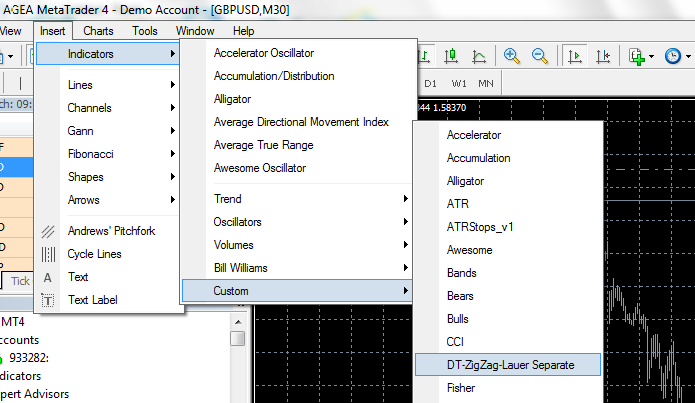The width and height of the screenshot is (695, 403).
Task: Click the Indicators list plus icon
Action: click(637, 57)
